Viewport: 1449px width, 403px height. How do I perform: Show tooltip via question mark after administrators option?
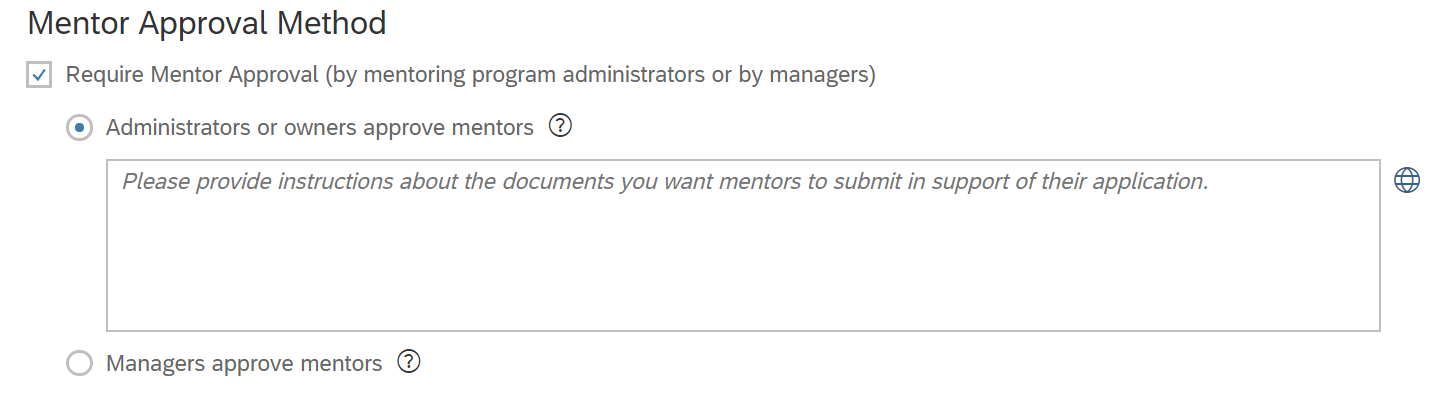click(560, 127)
